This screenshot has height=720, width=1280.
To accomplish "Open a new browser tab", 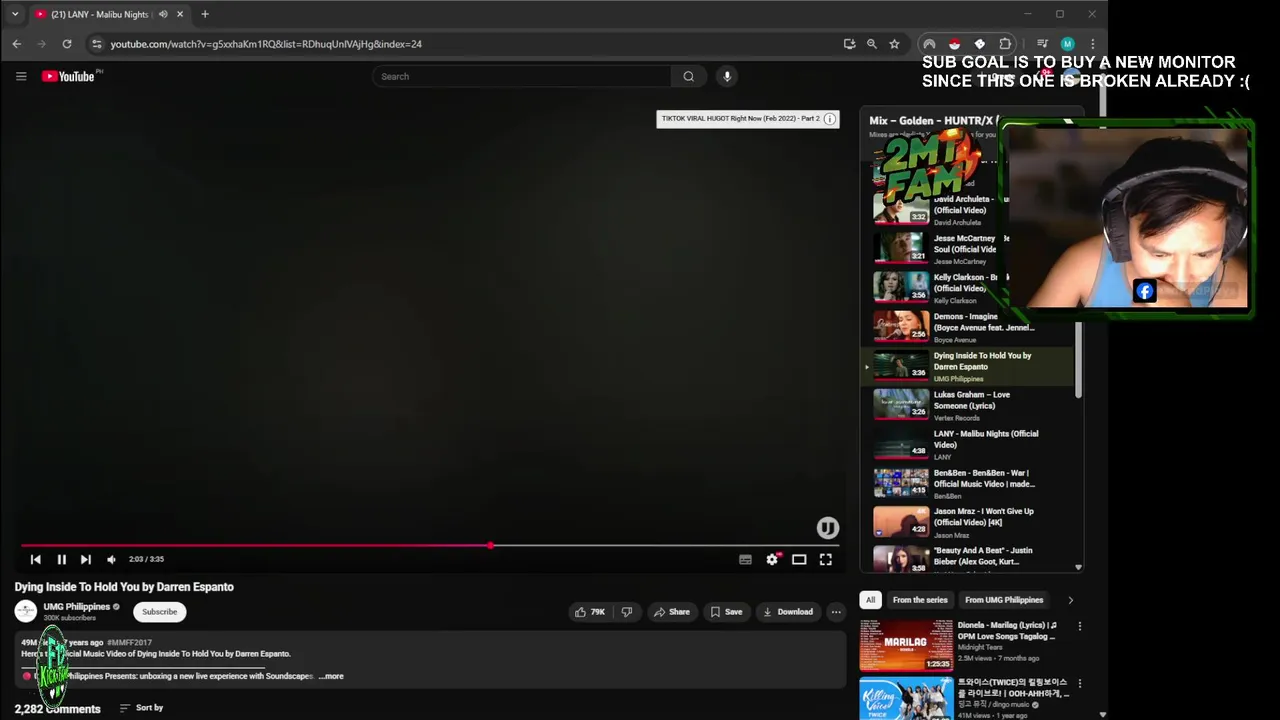I will click(x=205, y=14).
